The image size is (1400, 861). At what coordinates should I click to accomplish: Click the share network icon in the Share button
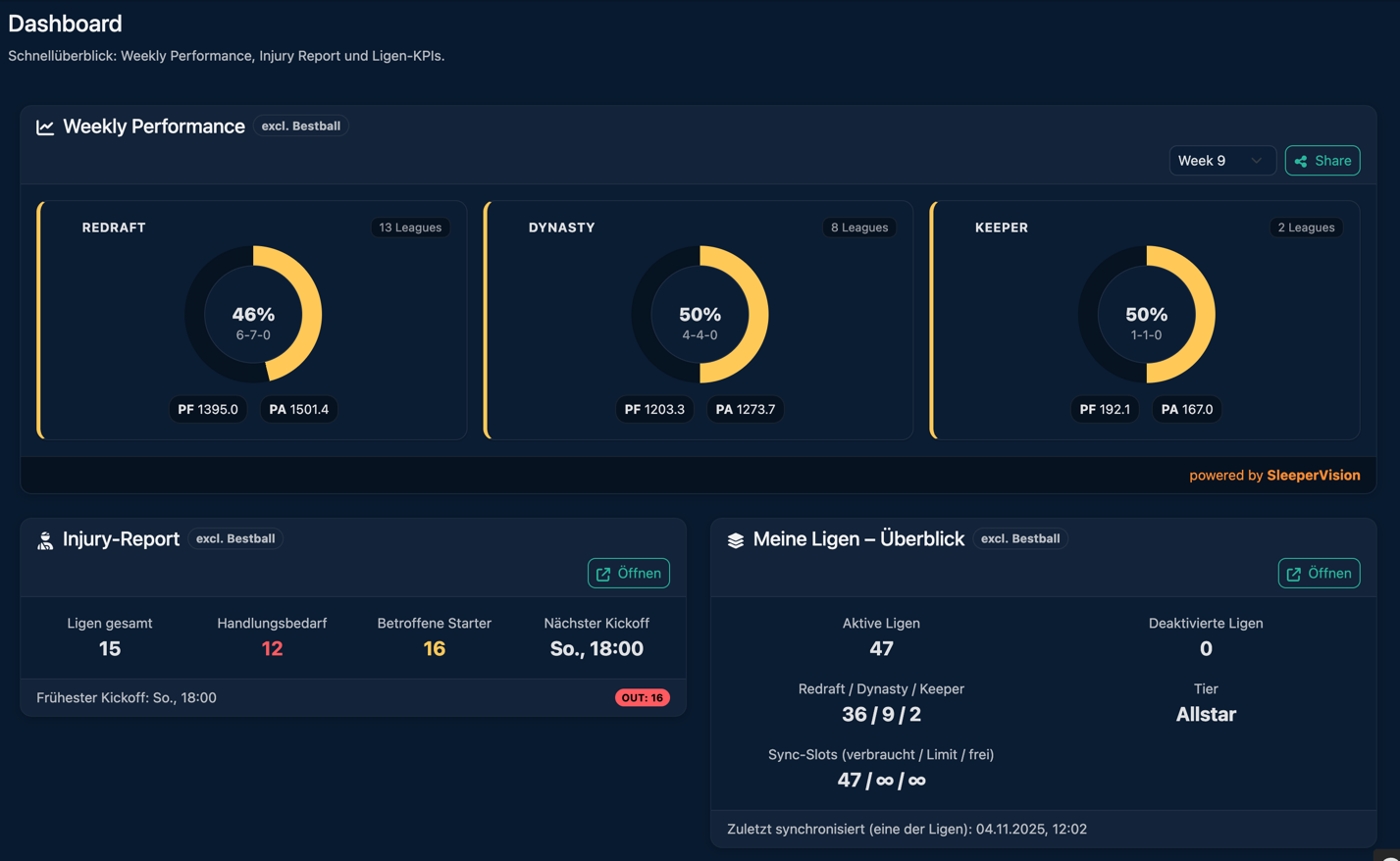1301,160
